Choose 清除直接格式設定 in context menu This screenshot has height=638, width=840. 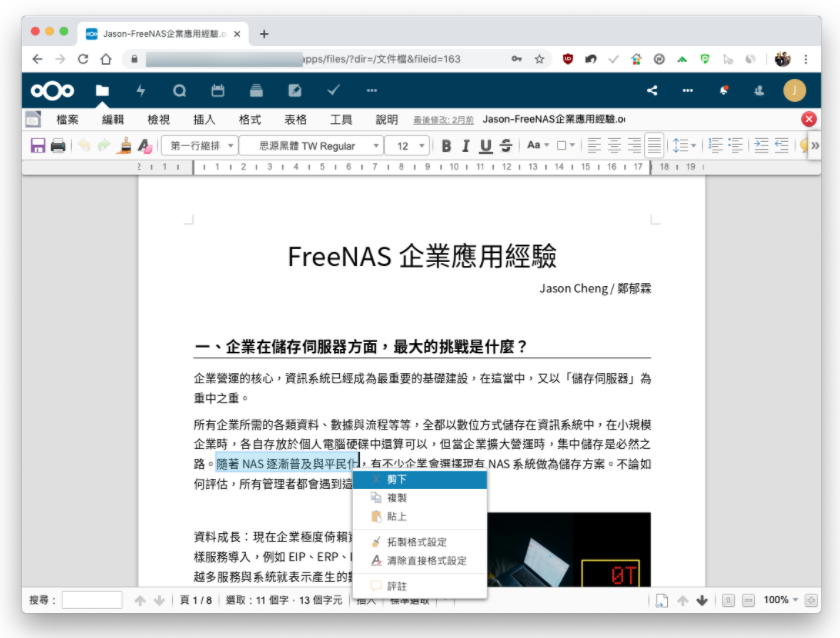(420, 561)
